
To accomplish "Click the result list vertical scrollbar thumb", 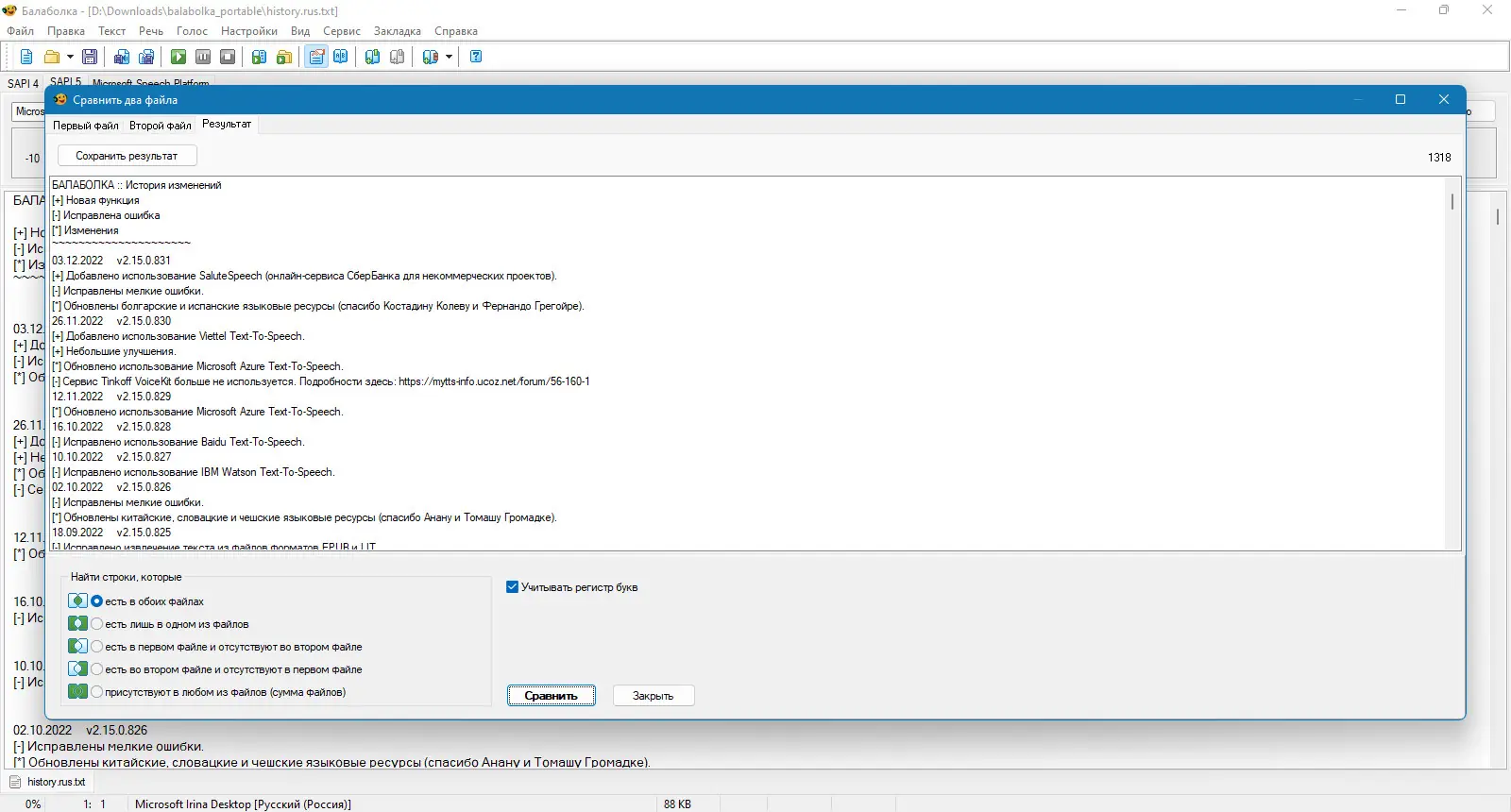I will pyautogui.click(x=1452, y=201).
